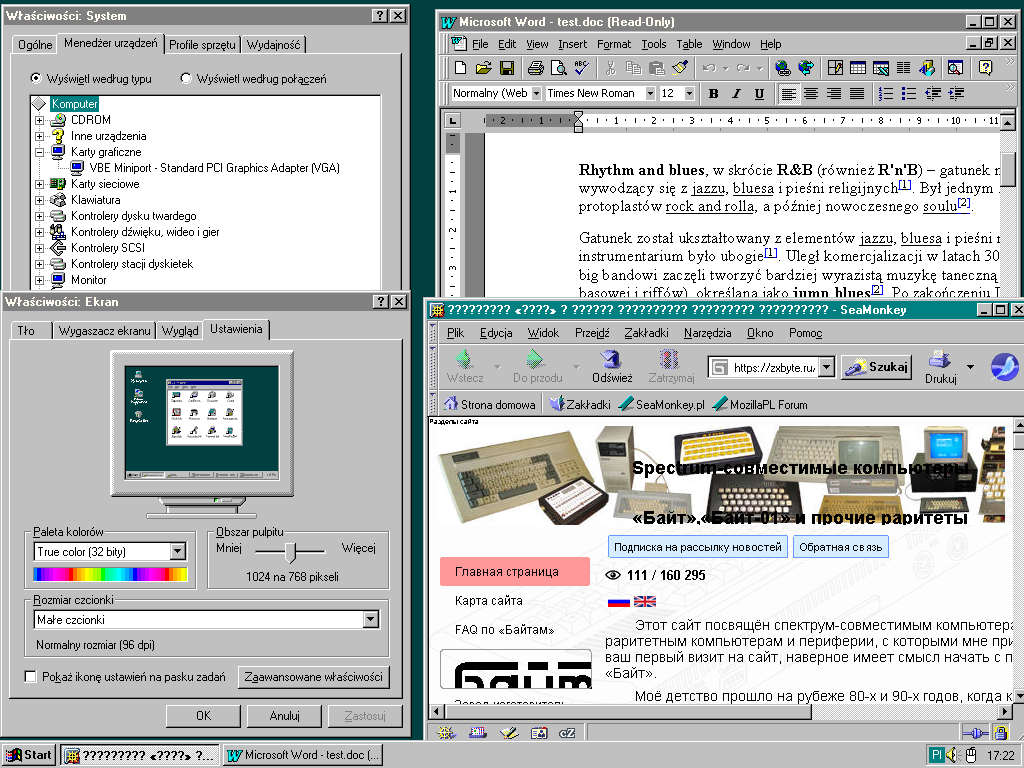This screenshot has height=768, width=1024.
Task: Click Insert Table grid icon in Word
Action: point(858,67)
